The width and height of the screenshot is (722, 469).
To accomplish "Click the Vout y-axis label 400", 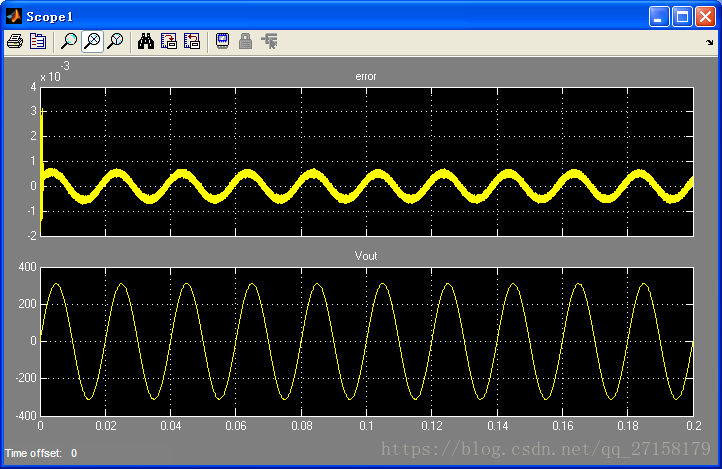I will point(28,267).
